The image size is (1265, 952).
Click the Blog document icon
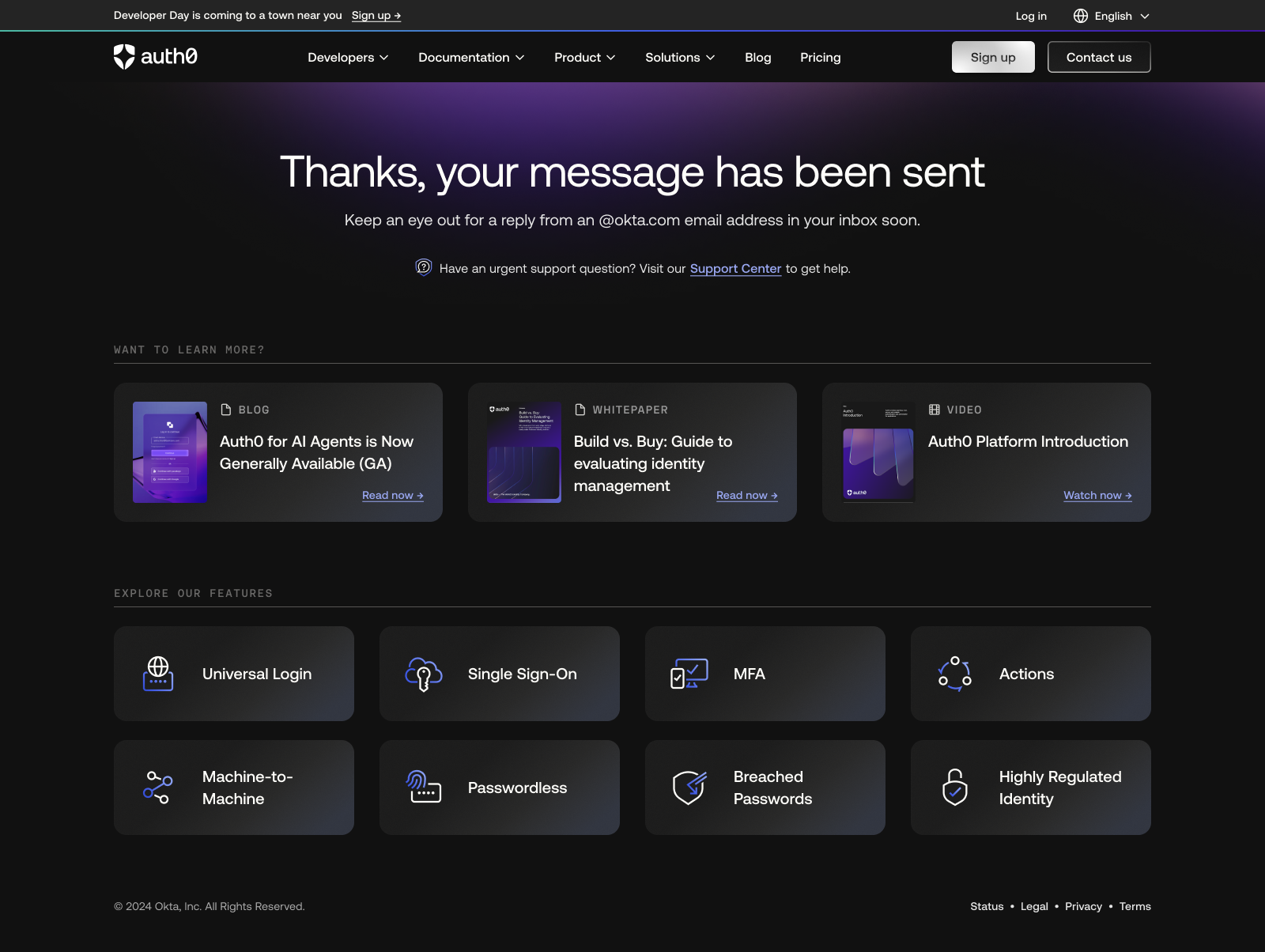(x=226, y=410)
